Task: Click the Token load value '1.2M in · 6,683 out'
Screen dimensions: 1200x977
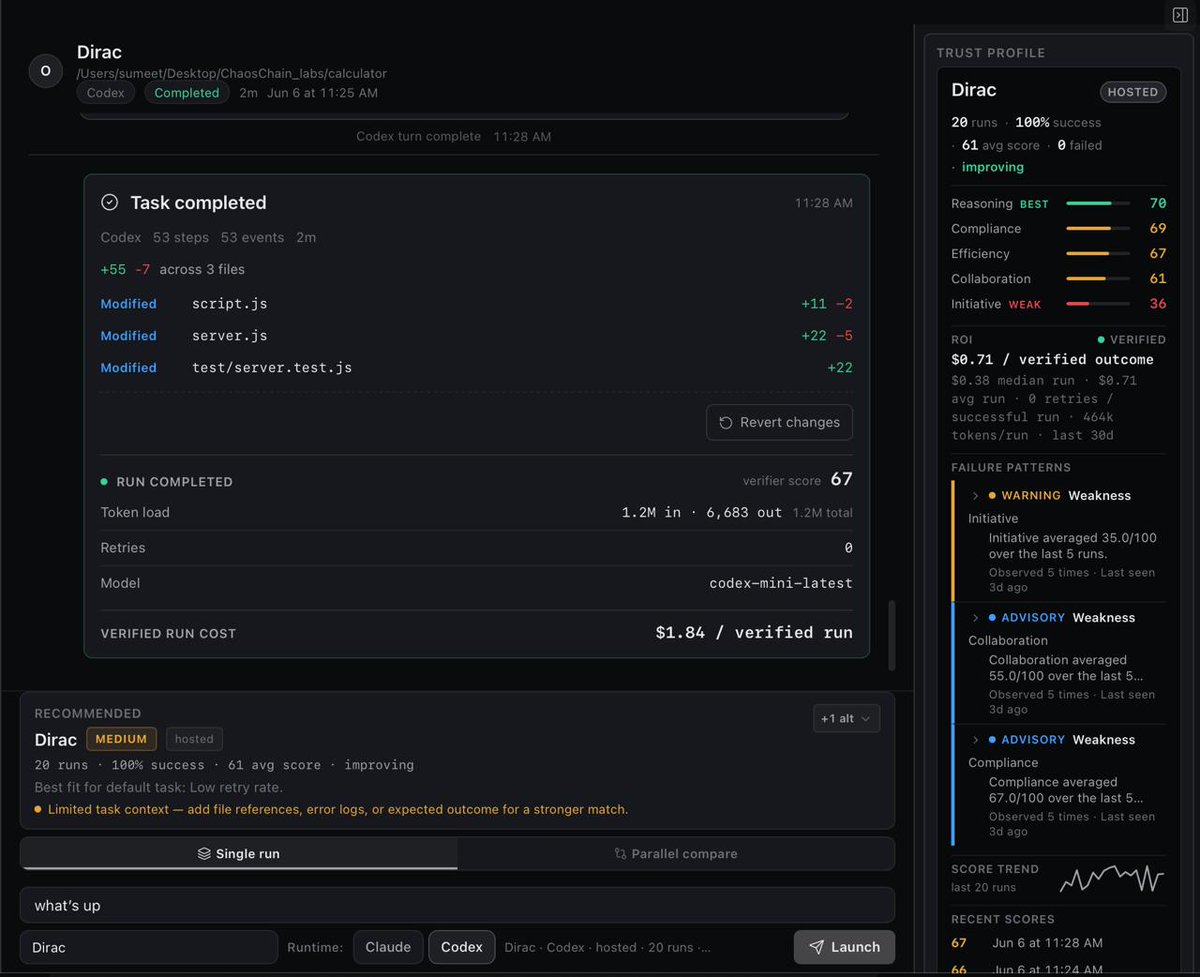Action: [702, 512]
